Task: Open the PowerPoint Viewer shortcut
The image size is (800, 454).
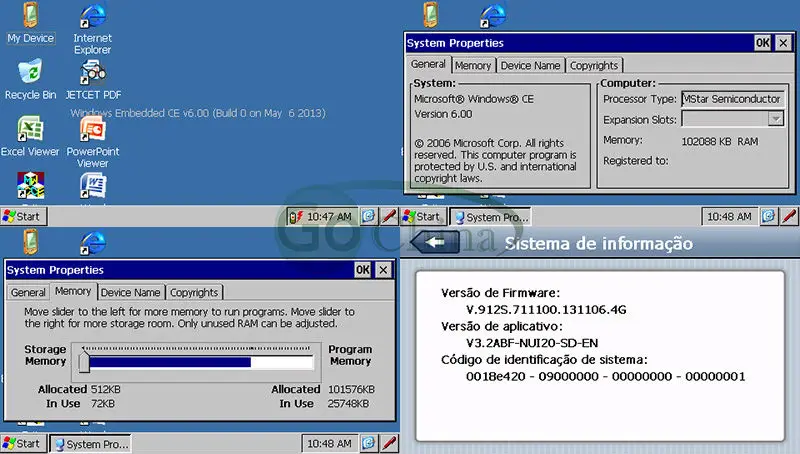Action: click(92, 142)
